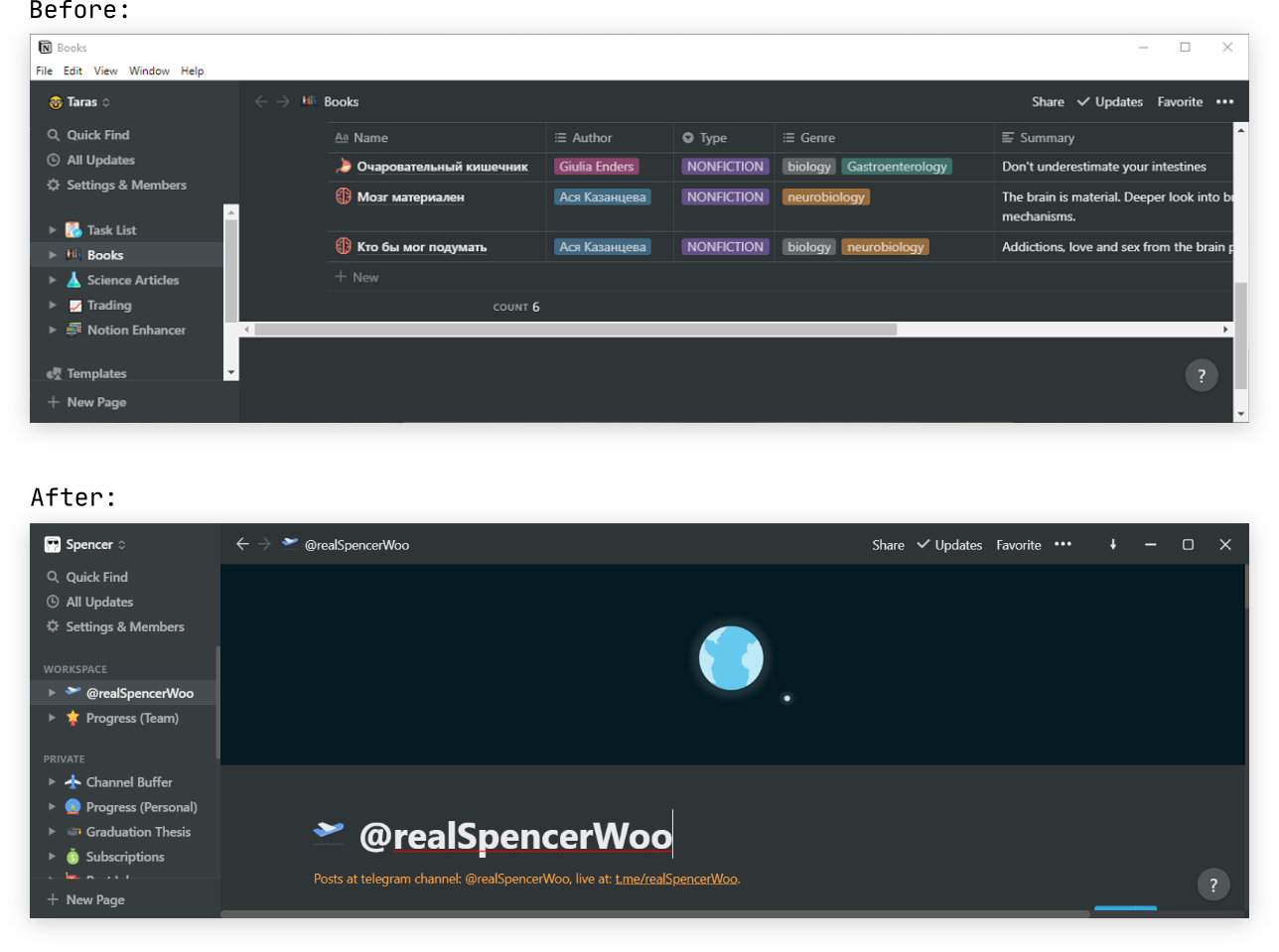Open three-dot menu in @realSpencerWoo window
Viewport: 1279px width, 952px height.
(x=1063, y=544)
